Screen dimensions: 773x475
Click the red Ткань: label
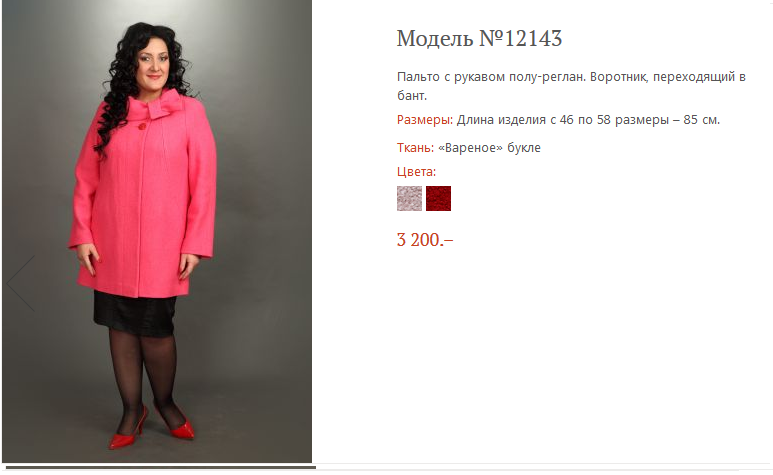416,147
